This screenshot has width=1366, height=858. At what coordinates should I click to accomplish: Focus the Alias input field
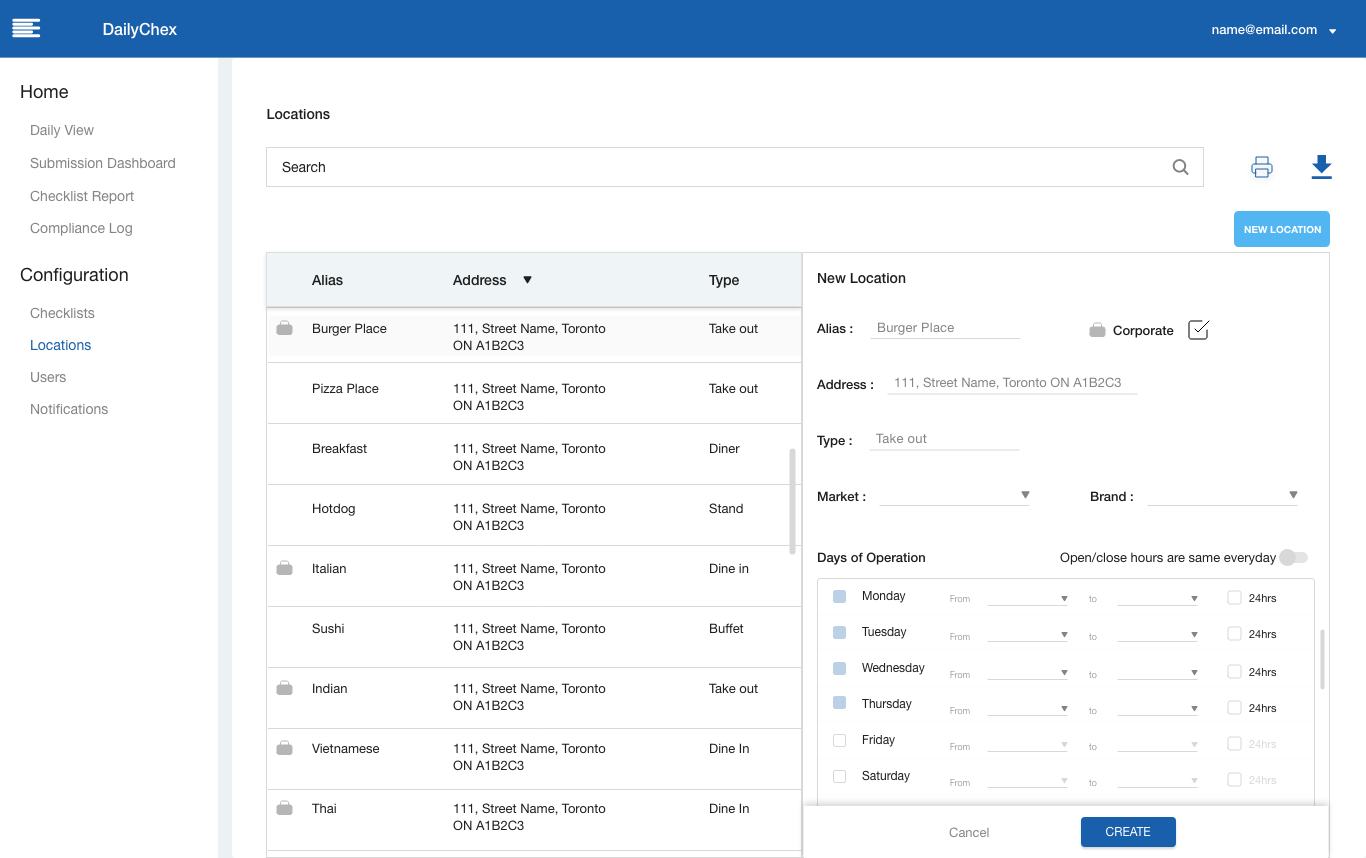(945, 328)
